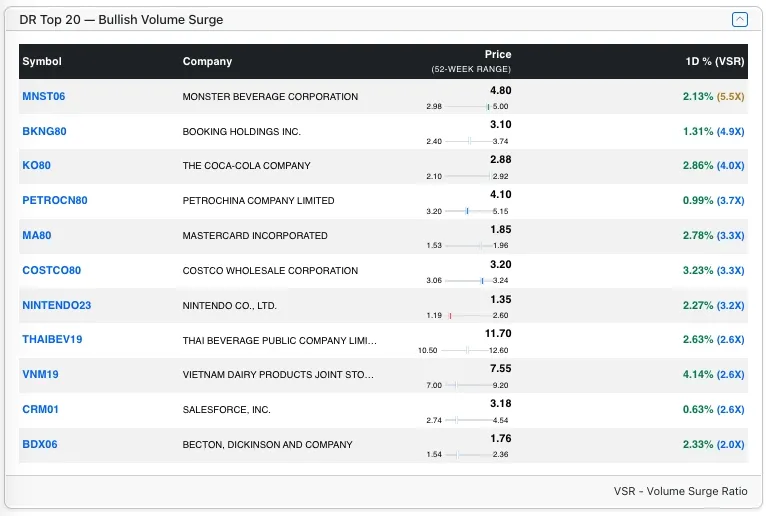Click the BDX06 price 1.76
Viewport: 766px width, 516px height.
coord(501,439)
